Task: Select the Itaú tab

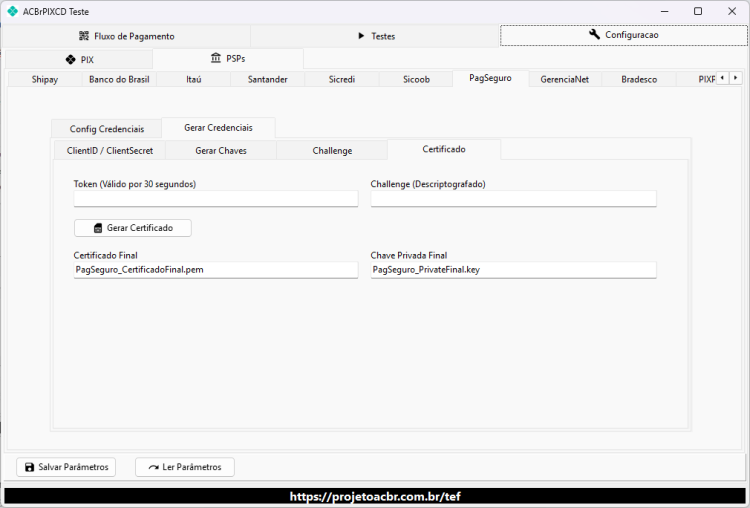Action: (x=194, y=79)
